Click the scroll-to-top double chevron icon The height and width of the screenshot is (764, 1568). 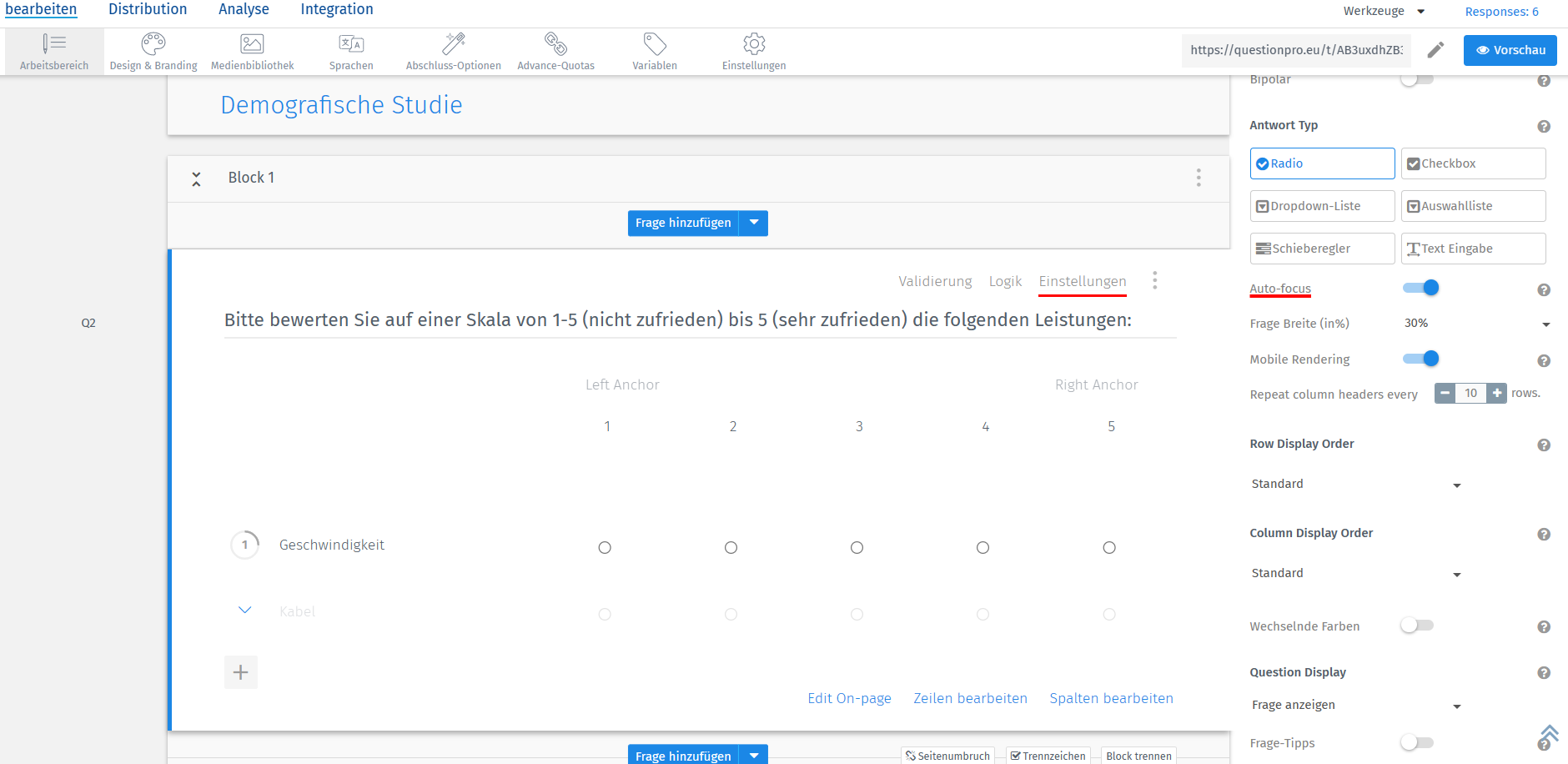[1550, 733]
